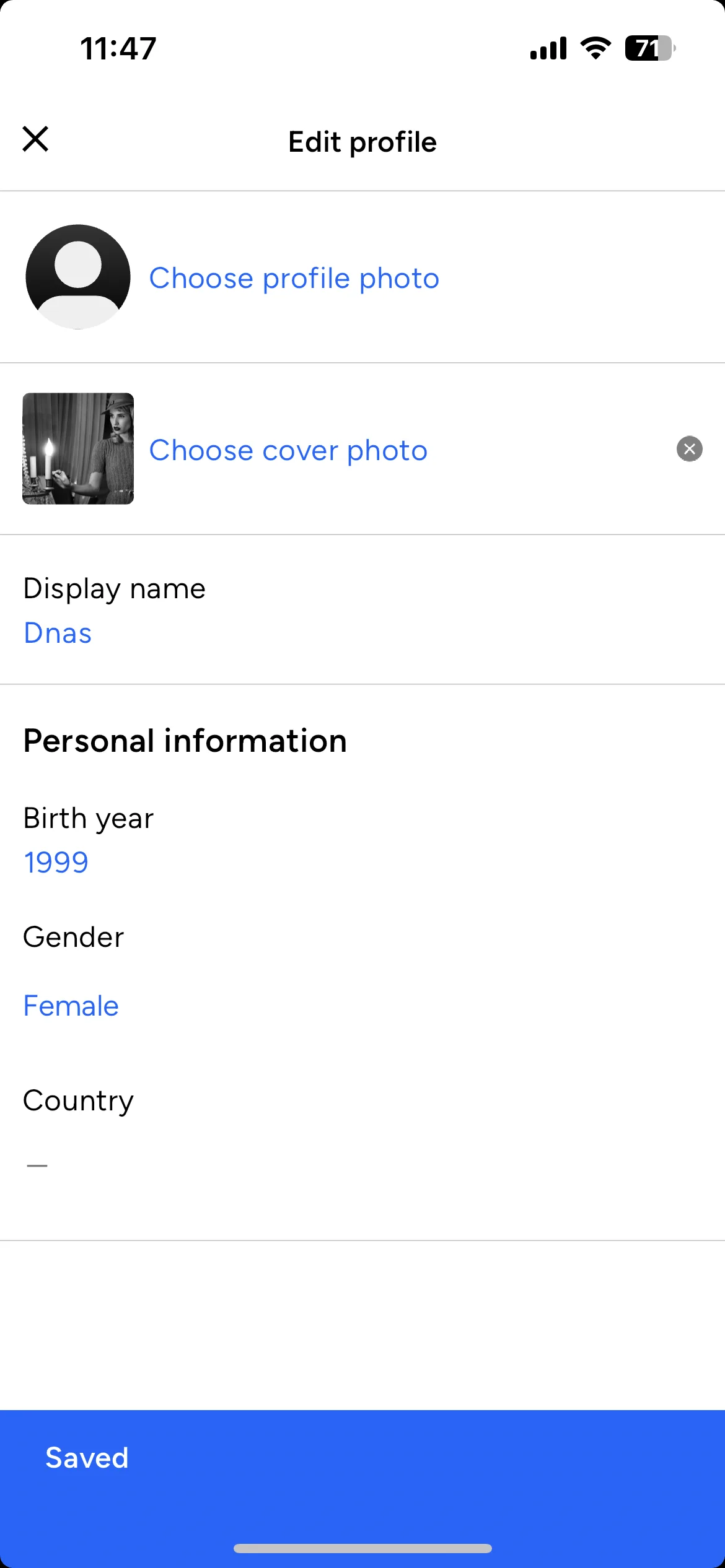Open the Gender selection showing Female
The width and height of the screenshot is (725, 1568).
point(71,1006)
